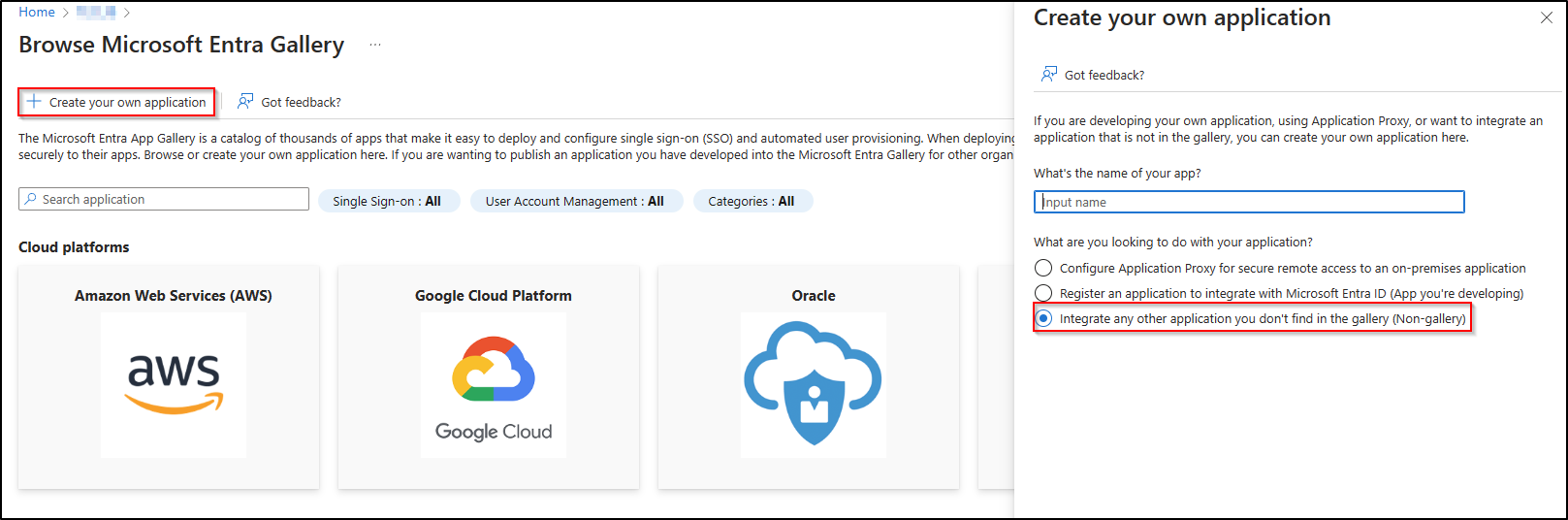Select Register an application to integrate radio option
The height and width of the screenshot is (520, 1568).
(1043, 293)
